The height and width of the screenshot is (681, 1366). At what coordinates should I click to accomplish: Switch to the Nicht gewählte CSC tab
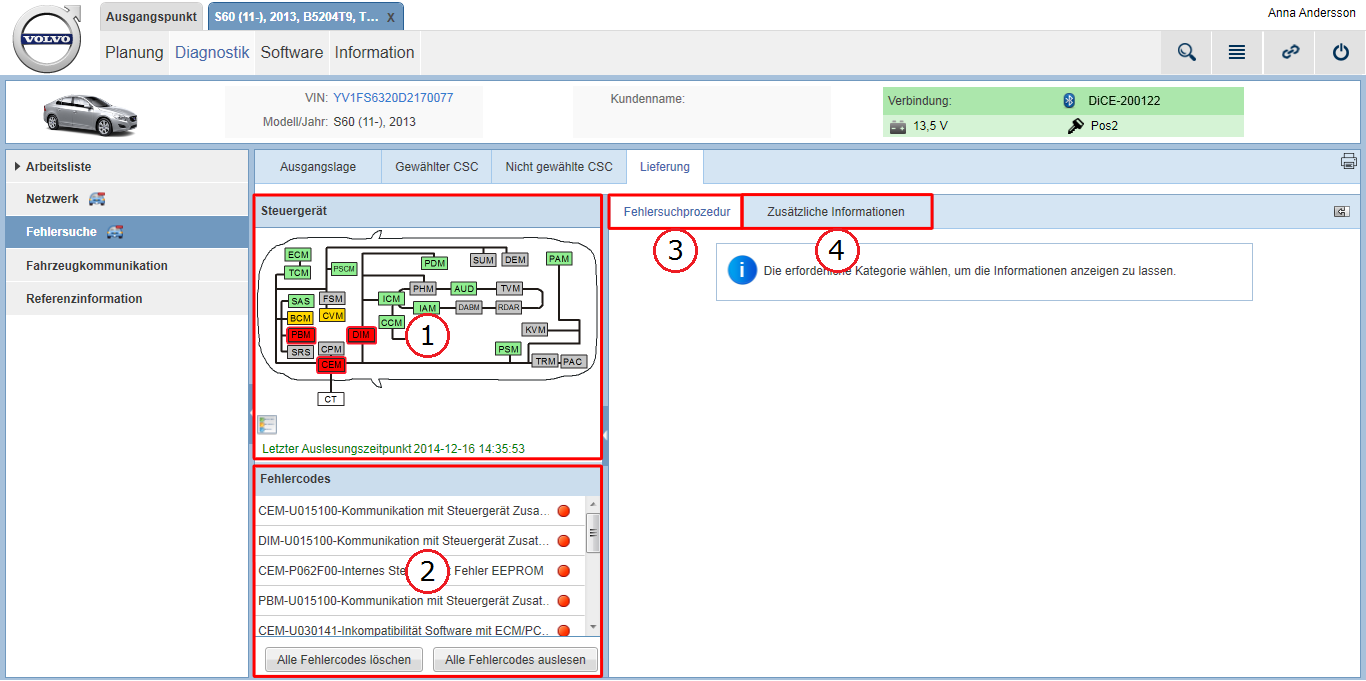(x=559, y=167)
